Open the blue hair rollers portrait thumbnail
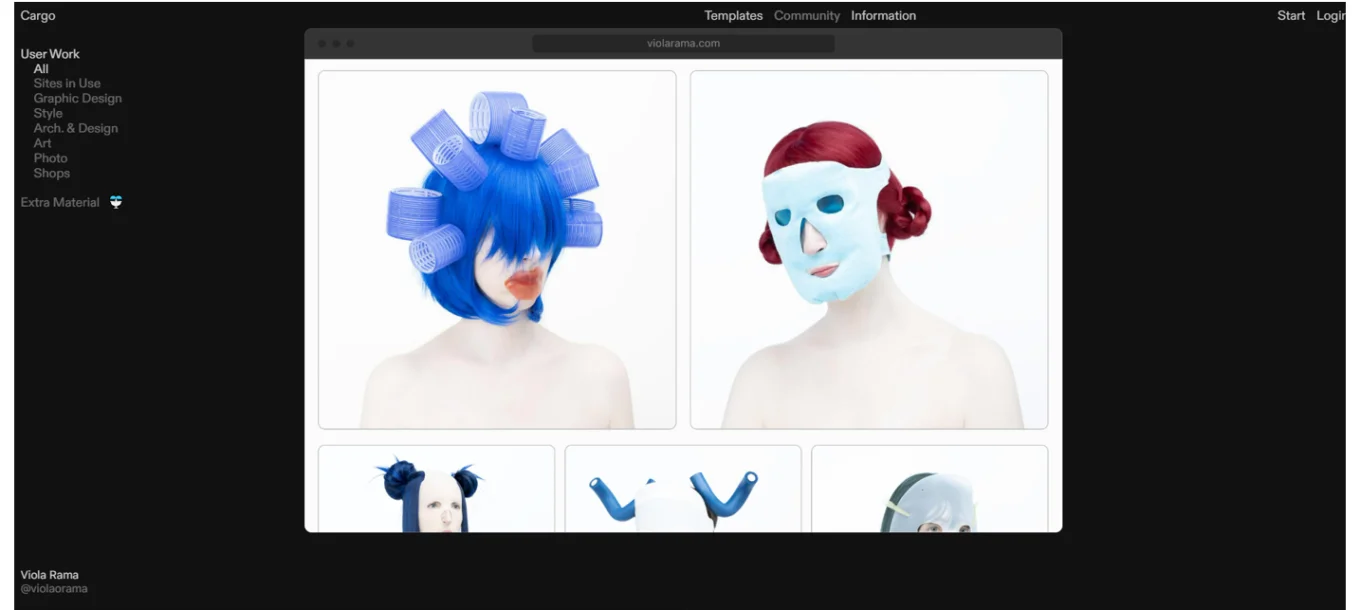Screen dimensions: 1360x610 click(x=497, y=250)
